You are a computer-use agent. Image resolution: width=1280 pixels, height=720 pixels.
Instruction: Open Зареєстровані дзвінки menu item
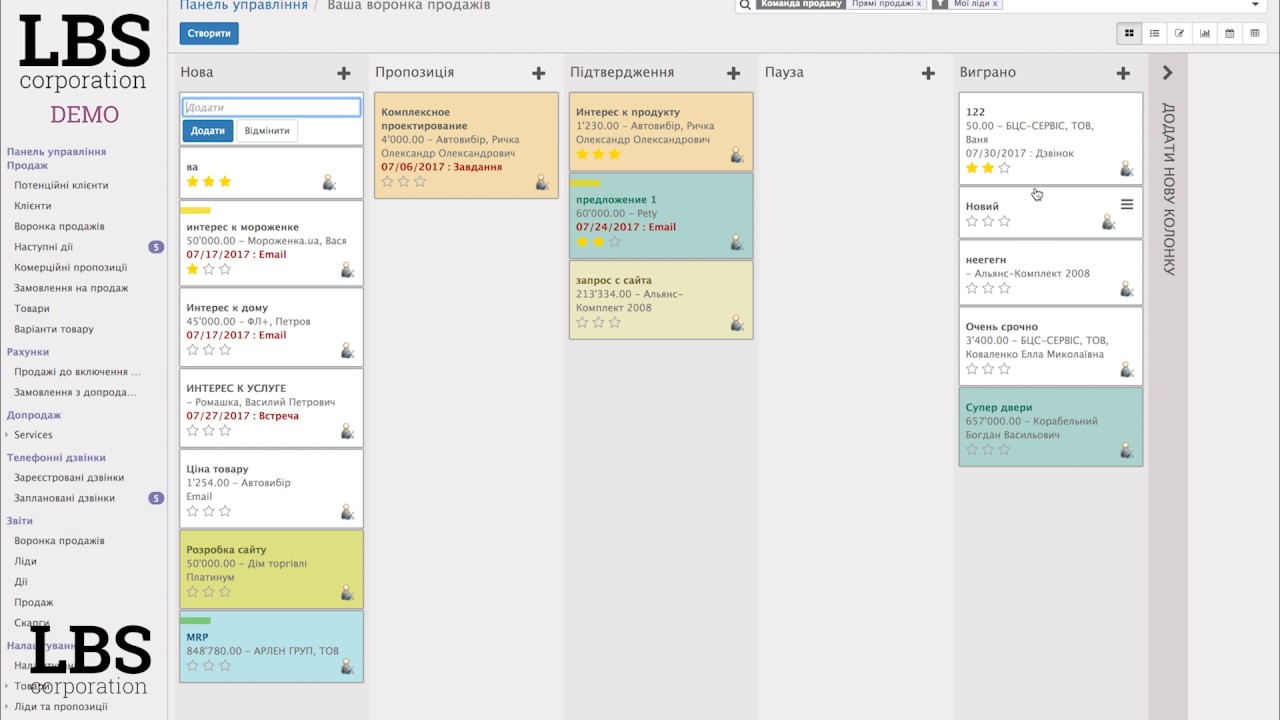pos(69,478)
